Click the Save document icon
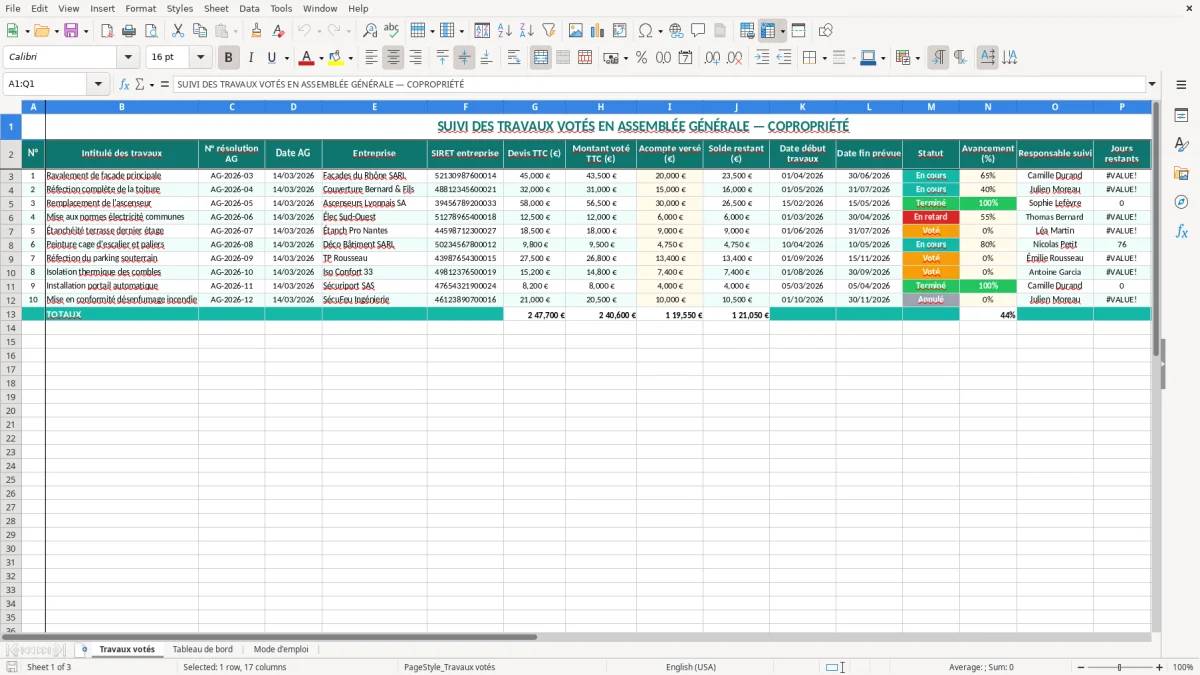The image size is (1200, 675). 71,31
